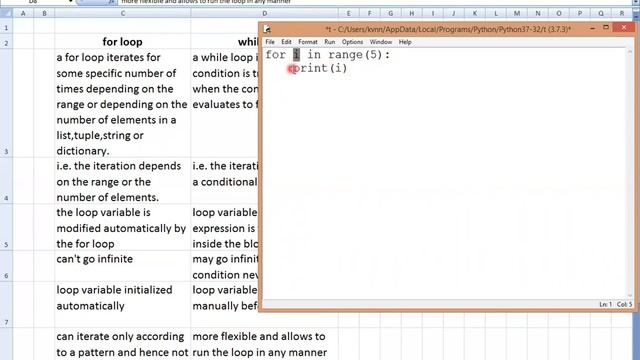640x360 pixels.
Task: Close the IDLE editor window
Action: coord(624,28)
